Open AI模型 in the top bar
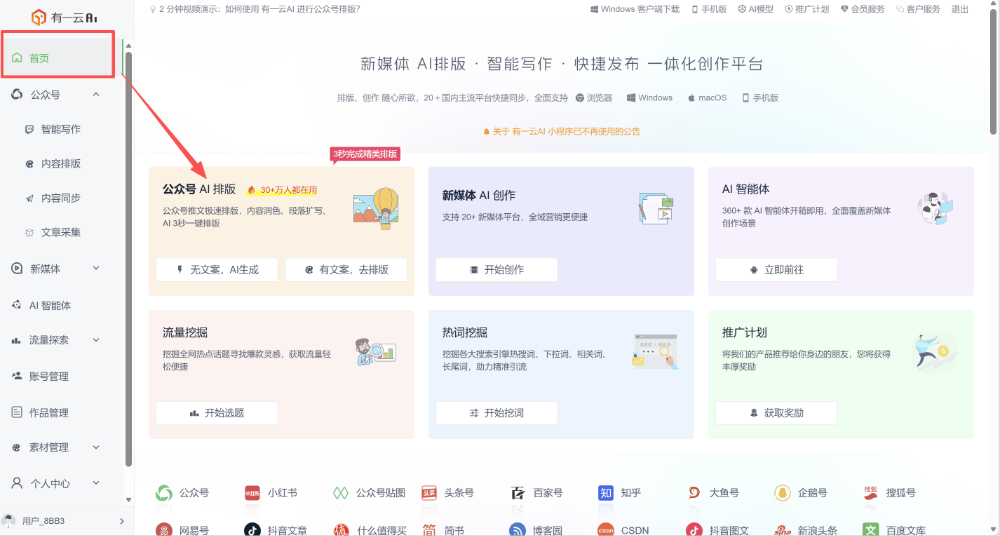The image size is (1000, 536). pos(756,9)
